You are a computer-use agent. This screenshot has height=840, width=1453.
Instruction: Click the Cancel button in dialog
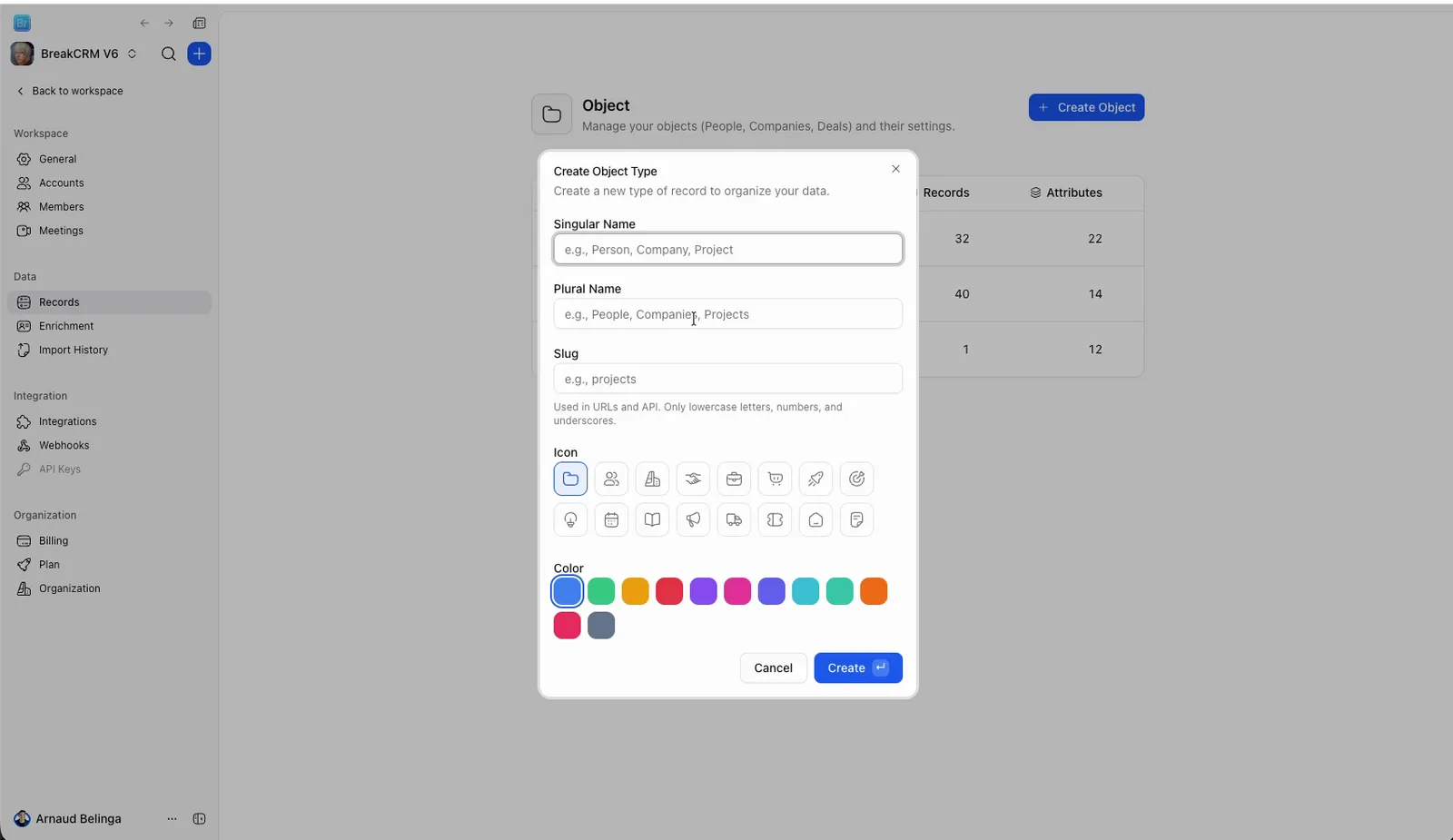(773, 667)
